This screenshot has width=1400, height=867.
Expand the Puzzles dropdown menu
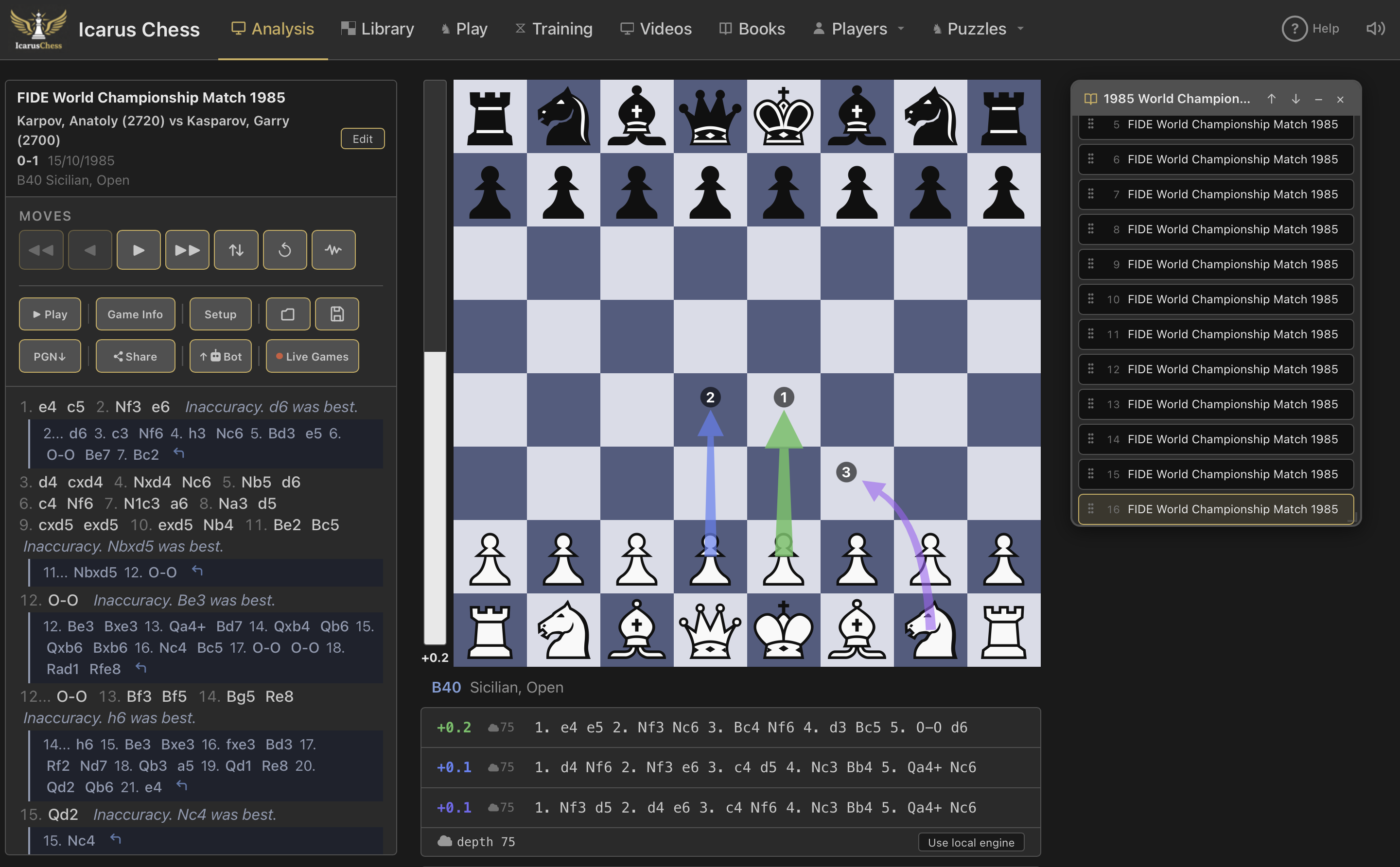pos(979,29)
